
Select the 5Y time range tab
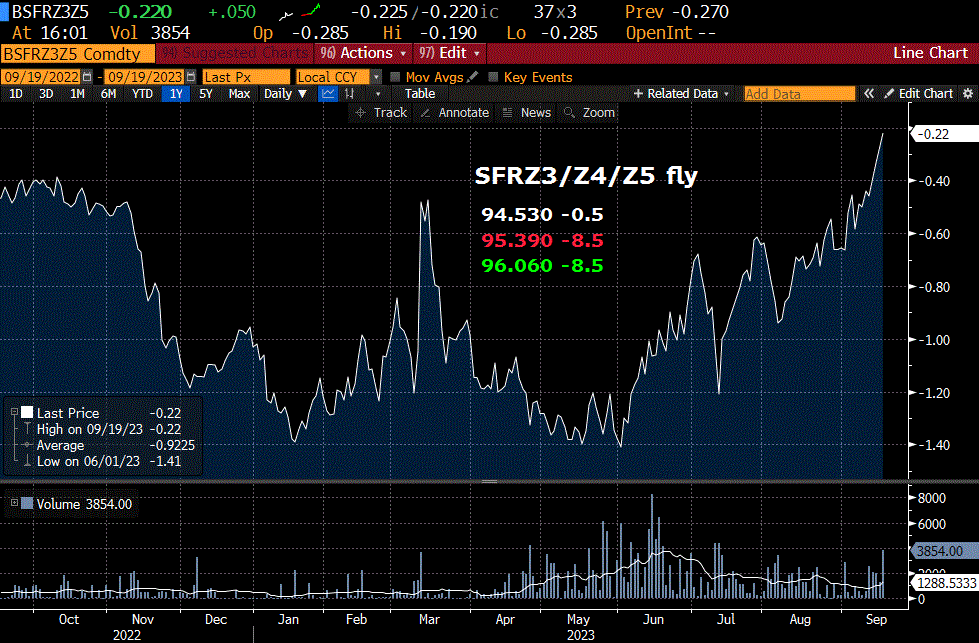click(206, 94)
